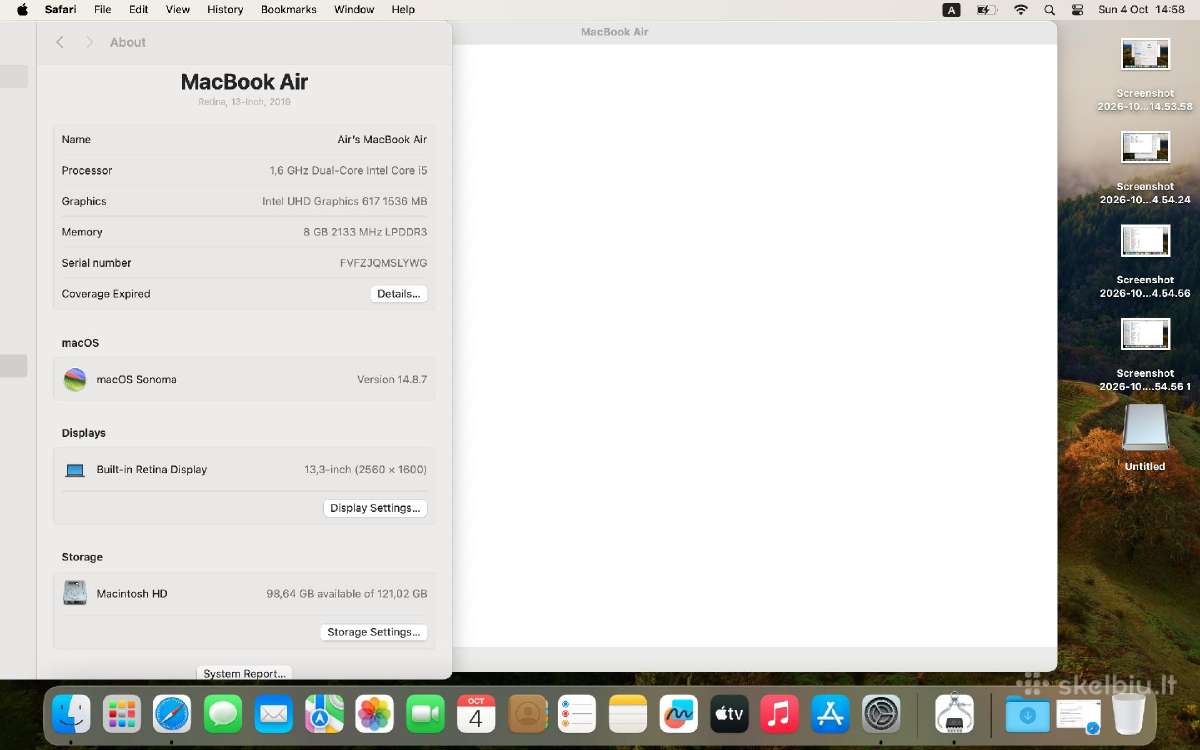
Task: Click the Built-in Retina Display icon
Action: coord(75,470)
